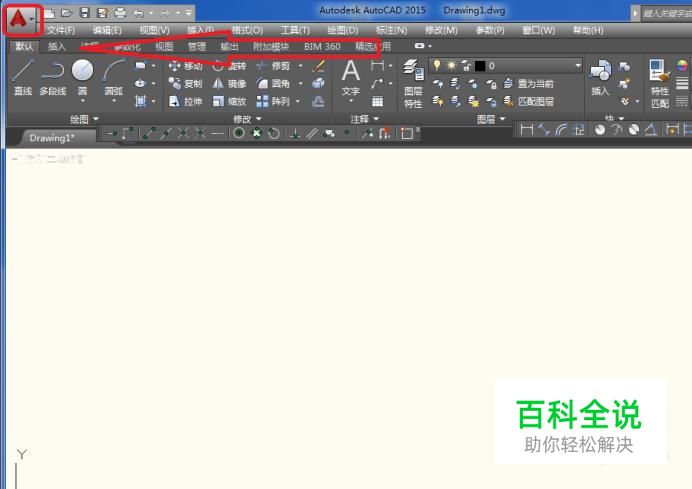Click the Undo arrow icon

coord(138,13)
